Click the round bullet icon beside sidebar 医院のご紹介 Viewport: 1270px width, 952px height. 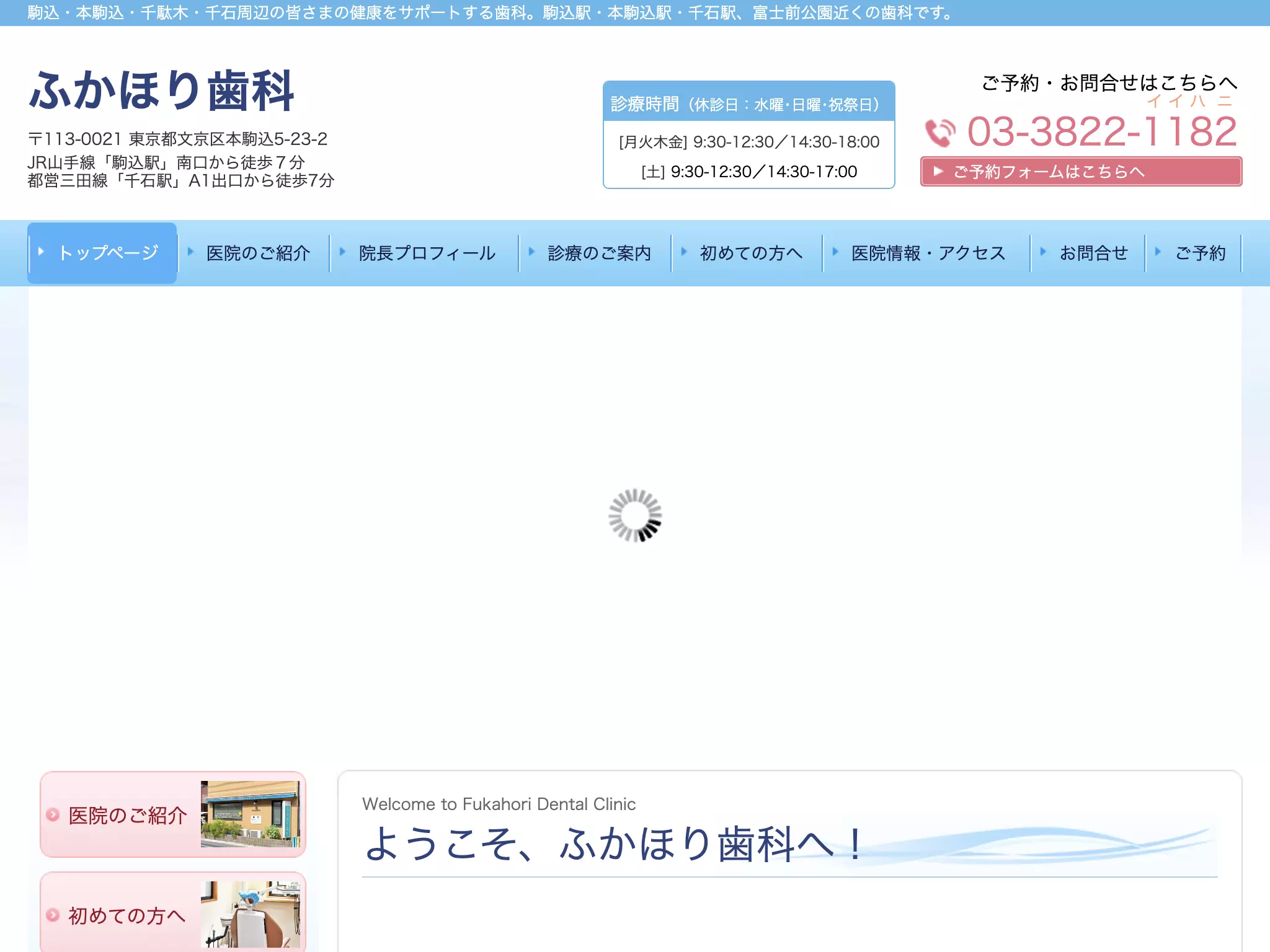point(53,814)
